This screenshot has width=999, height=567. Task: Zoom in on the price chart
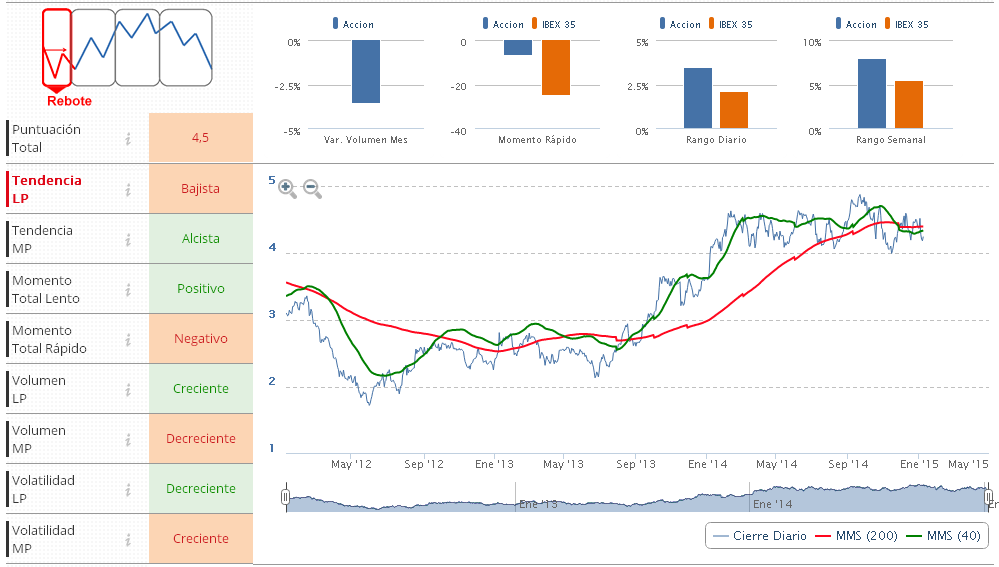tap(287, 187)
